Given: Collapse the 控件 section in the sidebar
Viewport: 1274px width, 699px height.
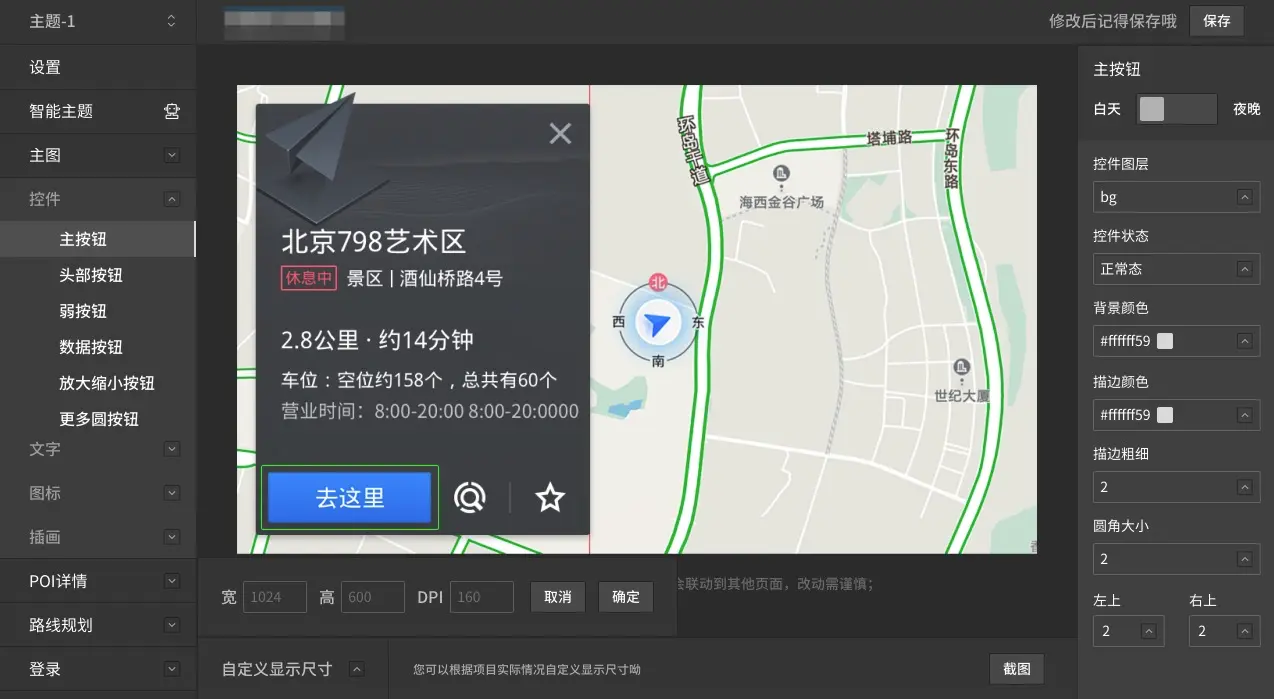Looking at the screenshot, I should (174, 198).
